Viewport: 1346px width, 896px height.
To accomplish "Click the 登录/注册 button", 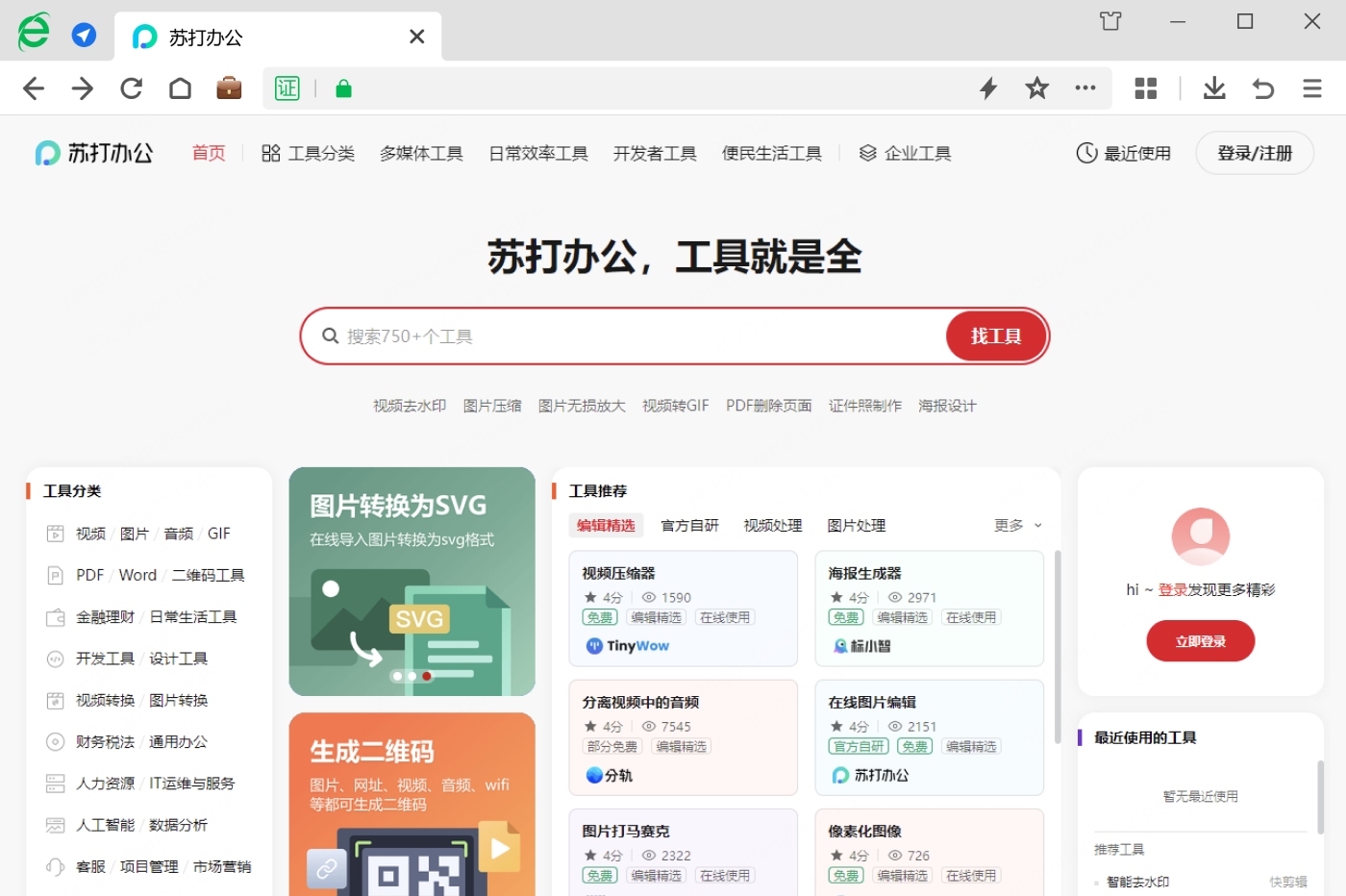I will 1255,153.
